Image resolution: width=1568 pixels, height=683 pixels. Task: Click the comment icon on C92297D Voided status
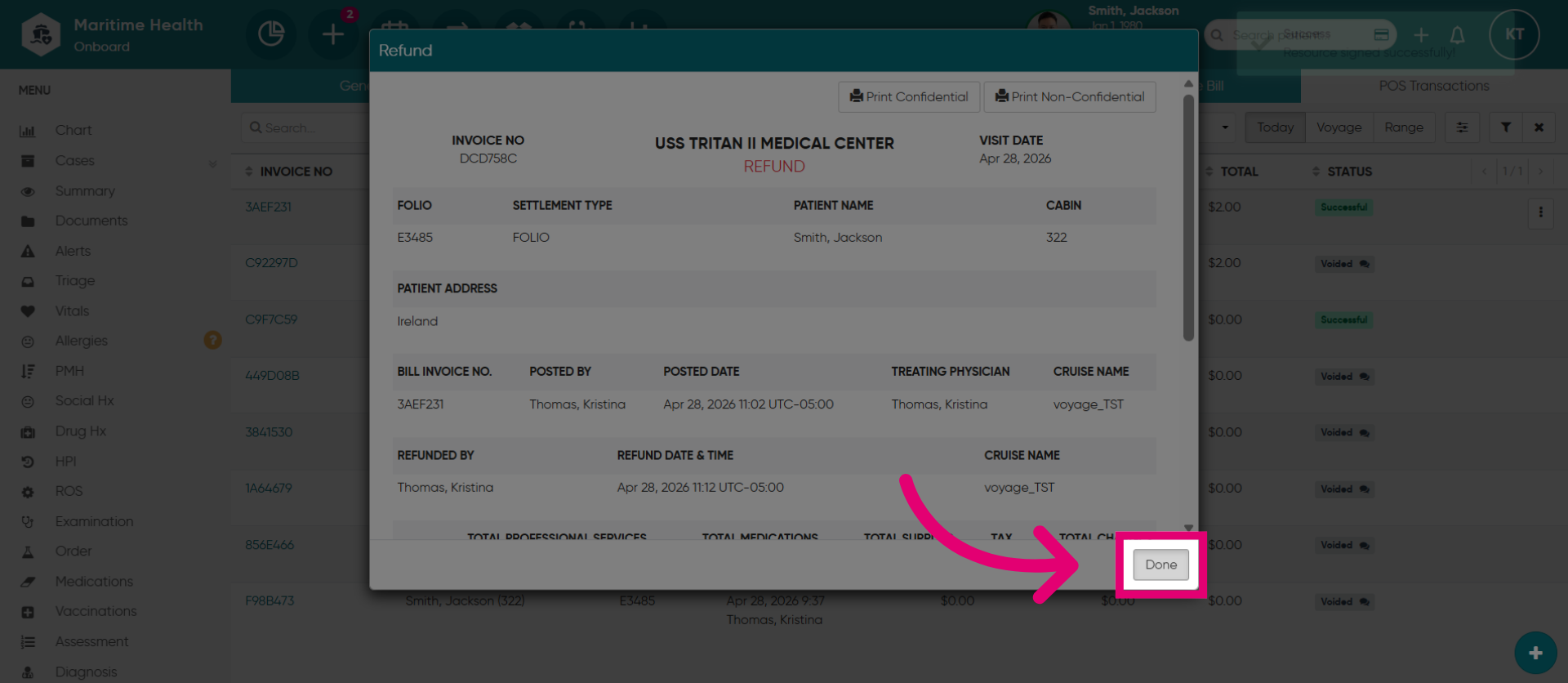point(1364,264)
